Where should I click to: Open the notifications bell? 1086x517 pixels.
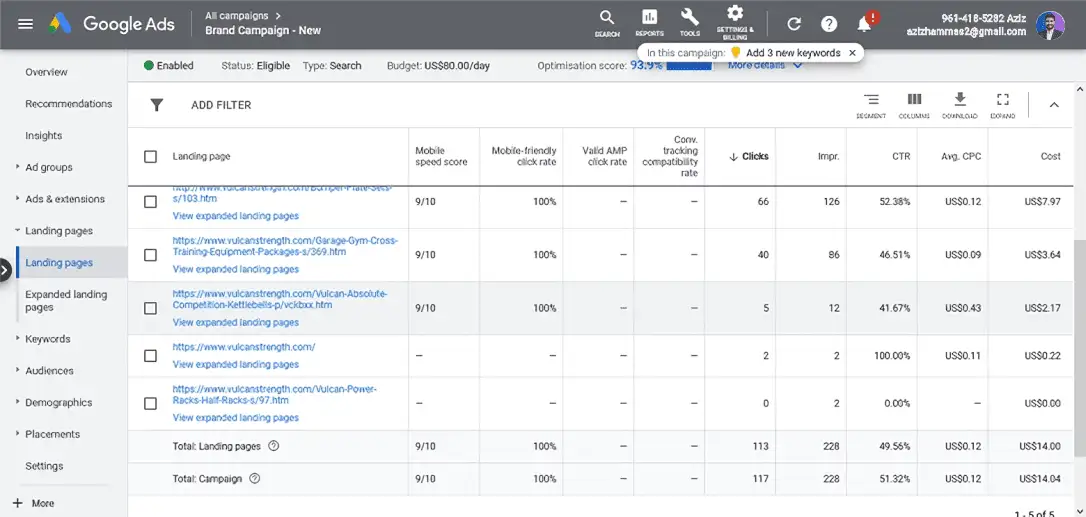click(865, 24)
